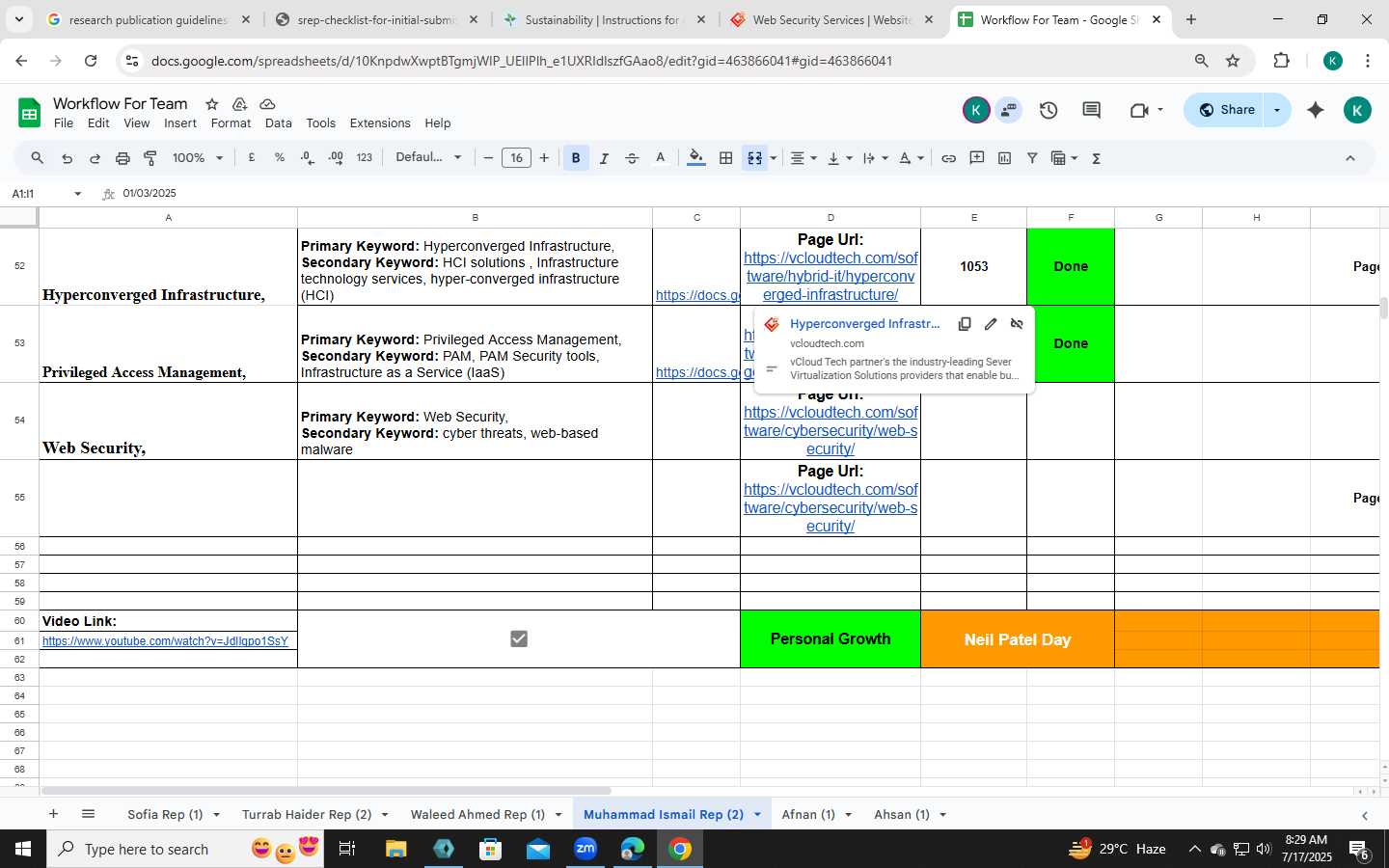
Task: Insert comment toolbar icon
Action: [976, 158]
